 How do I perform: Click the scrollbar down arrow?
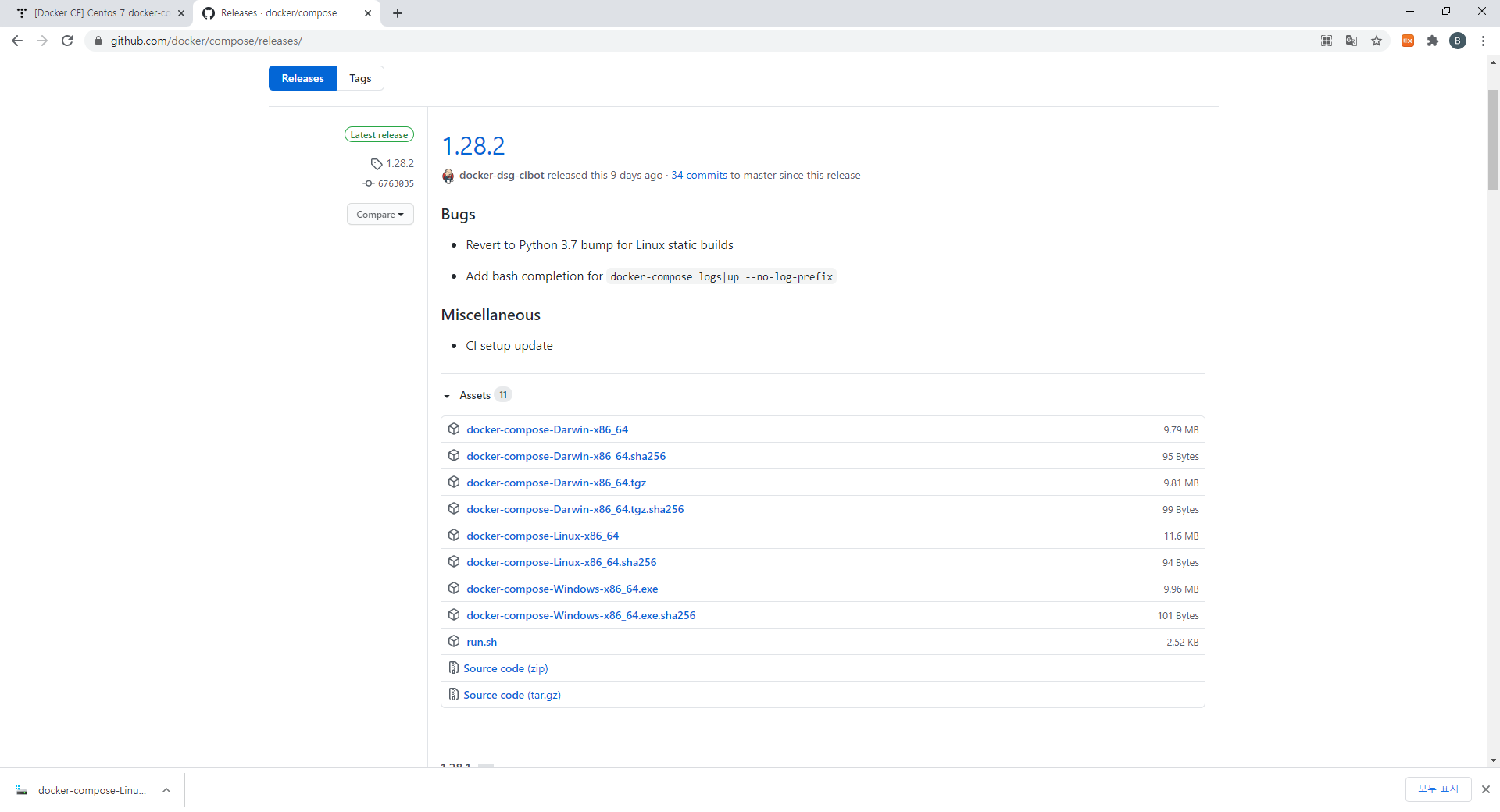tap(1493, 760)
